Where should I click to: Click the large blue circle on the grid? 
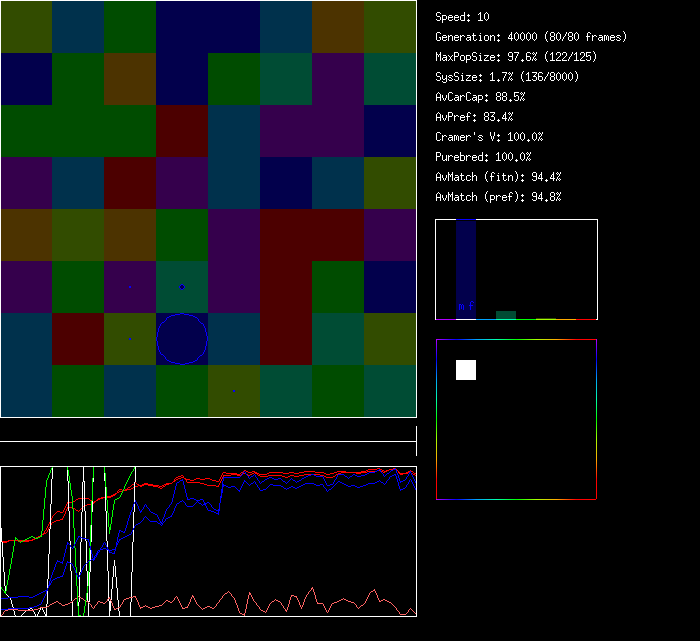pos(182,338)
